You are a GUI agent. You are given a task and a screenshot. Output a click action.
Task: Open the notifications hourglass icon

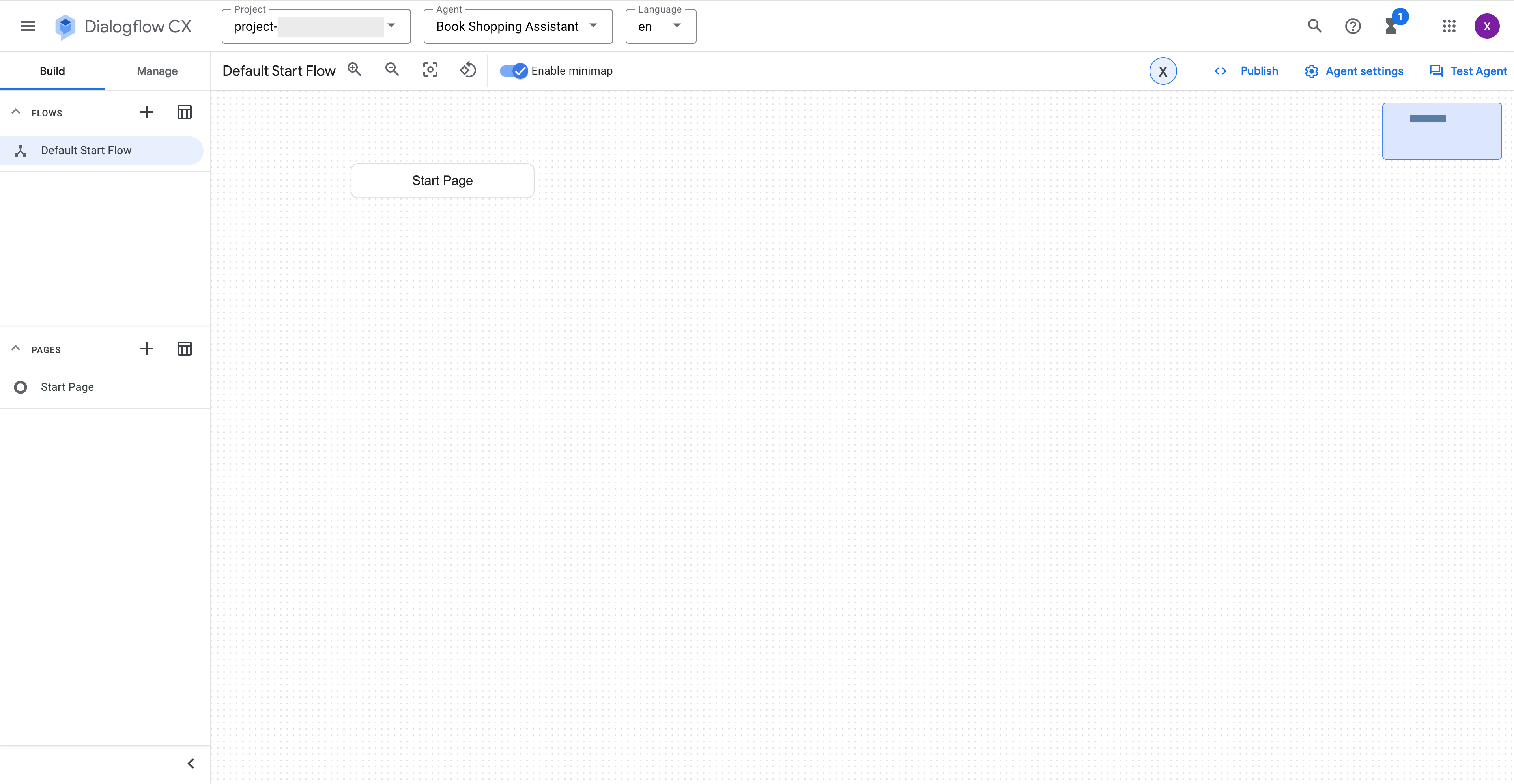(x=1391, y=26)
